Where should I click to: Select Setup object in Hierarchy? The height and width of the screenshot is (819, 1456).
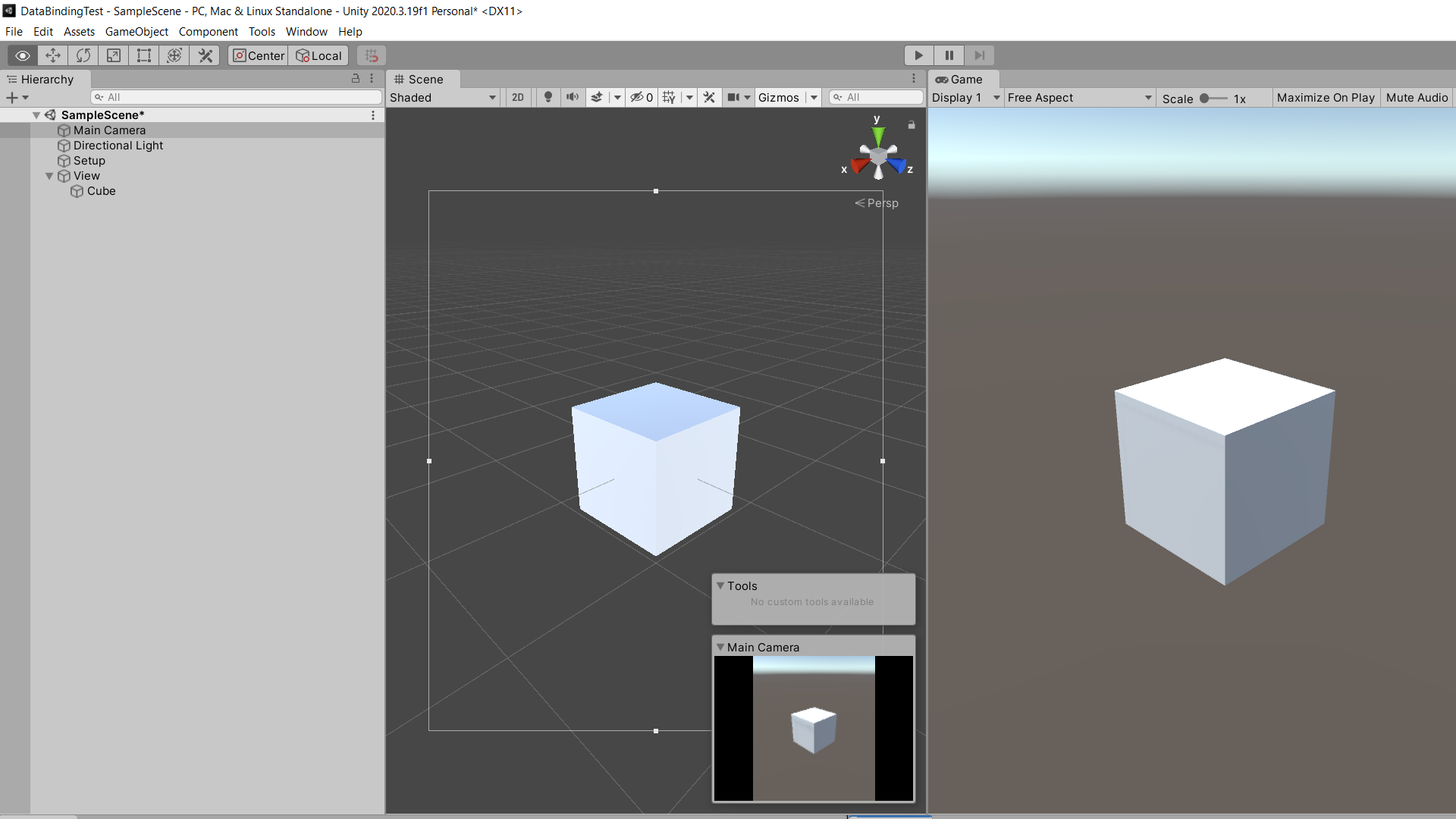[x=89, y=161]
